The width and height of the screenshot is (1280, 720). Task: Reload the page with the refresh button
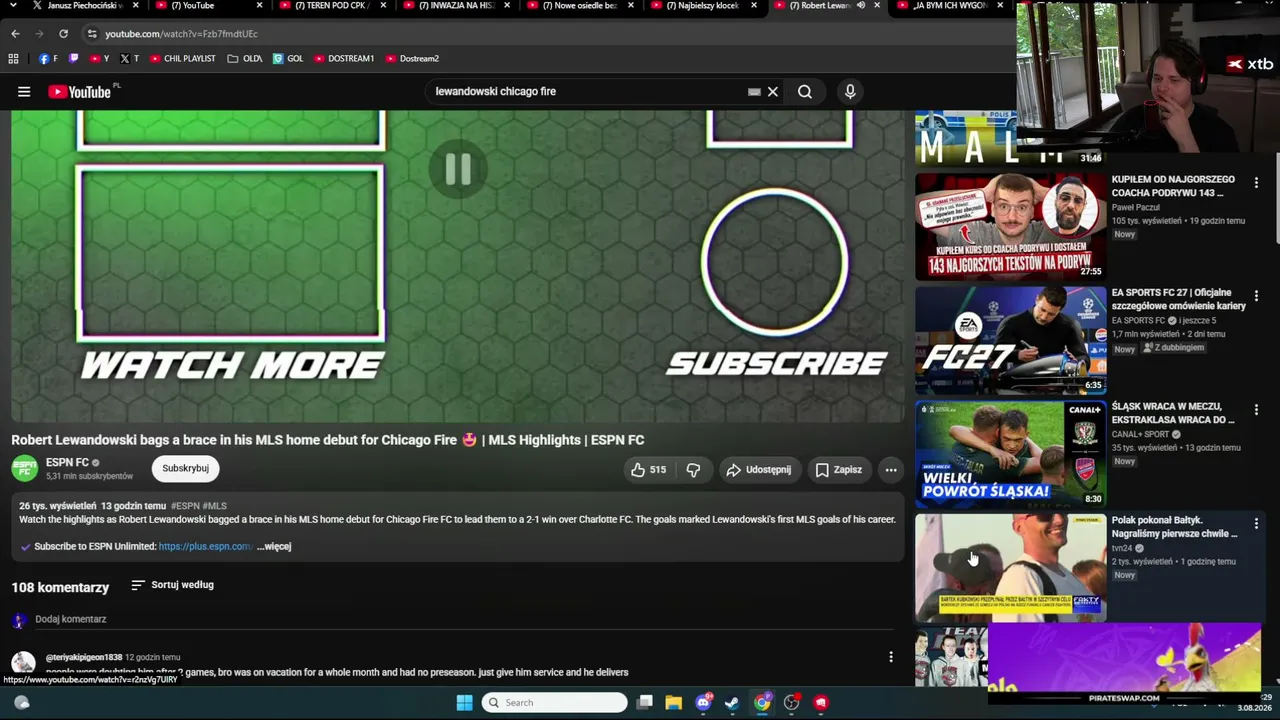63,34
